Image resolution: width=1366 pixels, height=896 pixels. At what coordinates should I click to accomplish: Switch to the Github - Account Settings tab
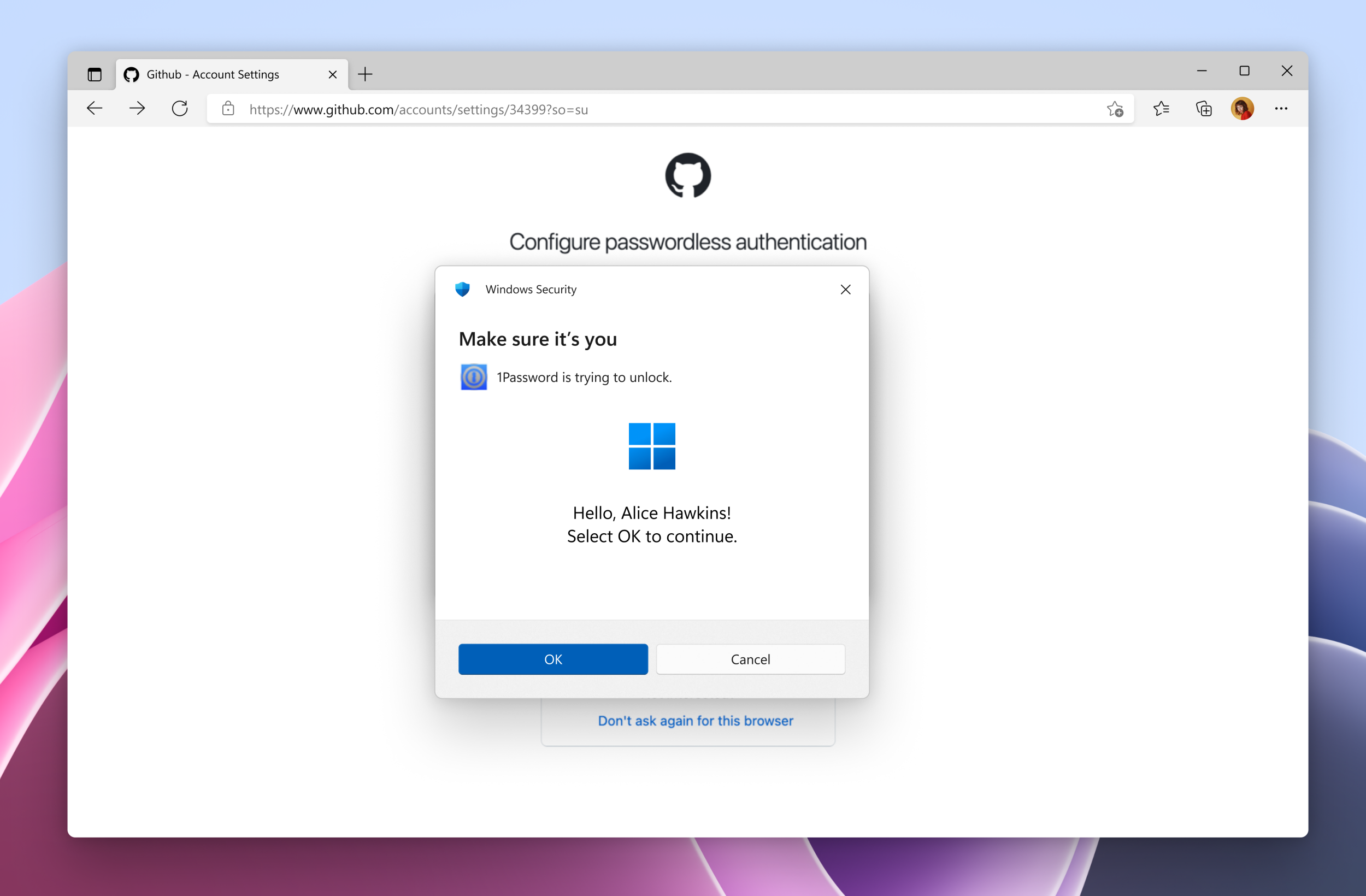[x=213, y=74]
